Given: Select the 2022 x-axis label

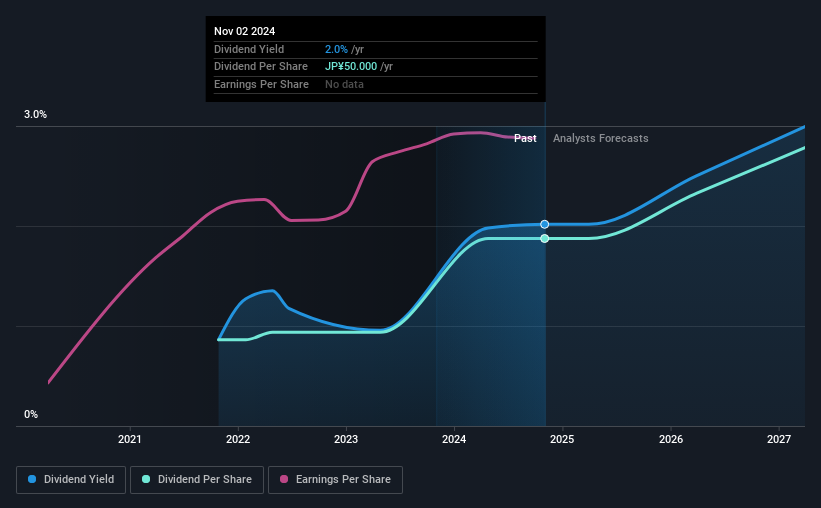Looking at the screenshot, I should click(238, 439).
